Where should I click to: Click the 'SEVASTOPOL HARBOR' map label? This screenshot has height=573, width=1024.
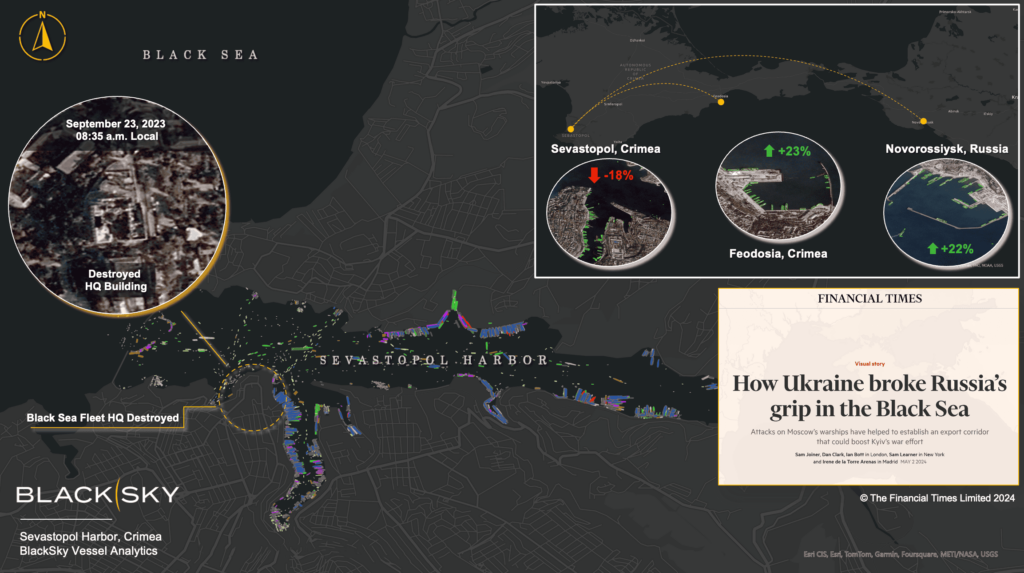click(434, 360)
